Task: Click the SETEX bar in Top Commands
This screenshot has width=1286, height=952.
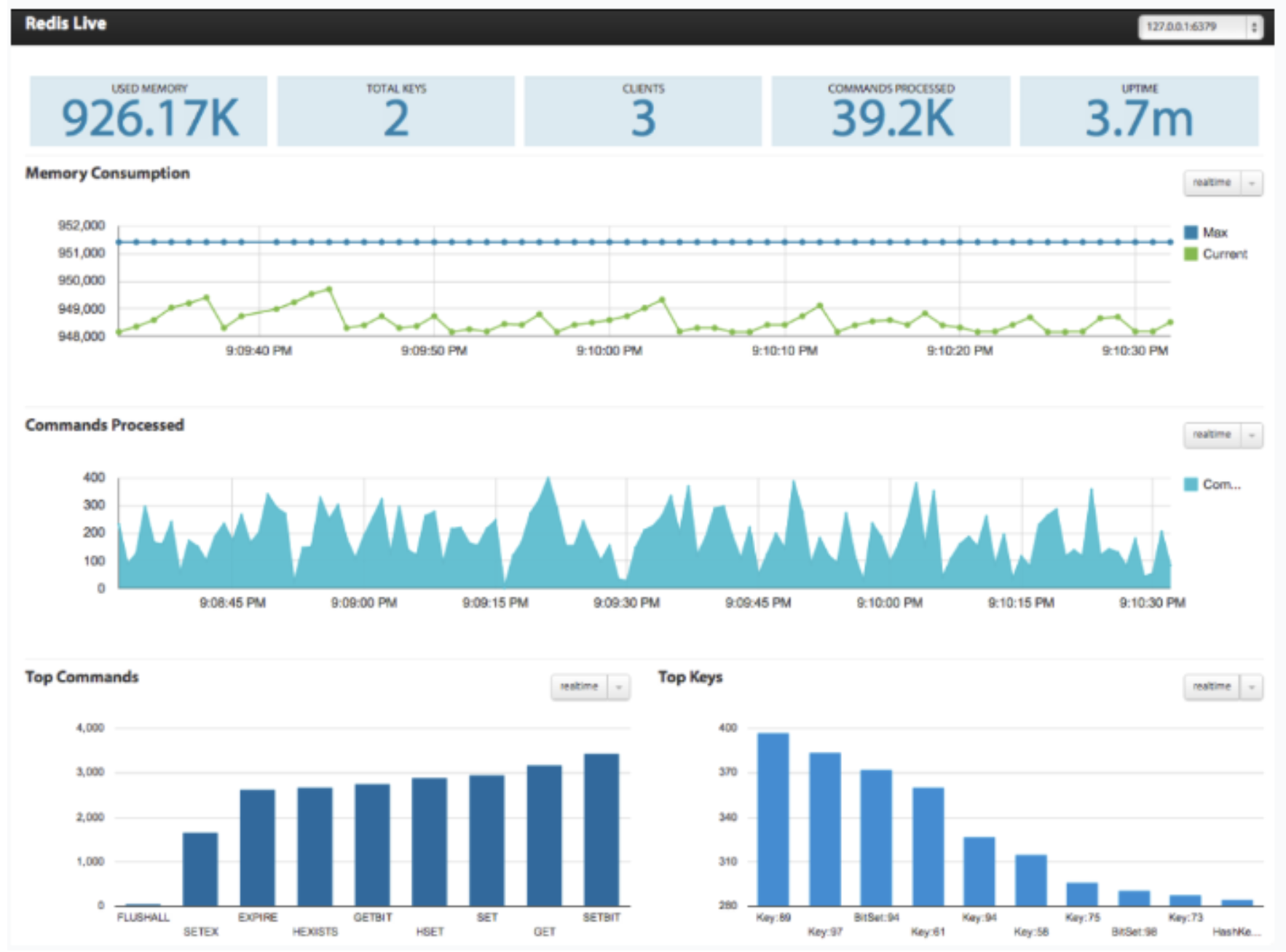Action: 200,869
